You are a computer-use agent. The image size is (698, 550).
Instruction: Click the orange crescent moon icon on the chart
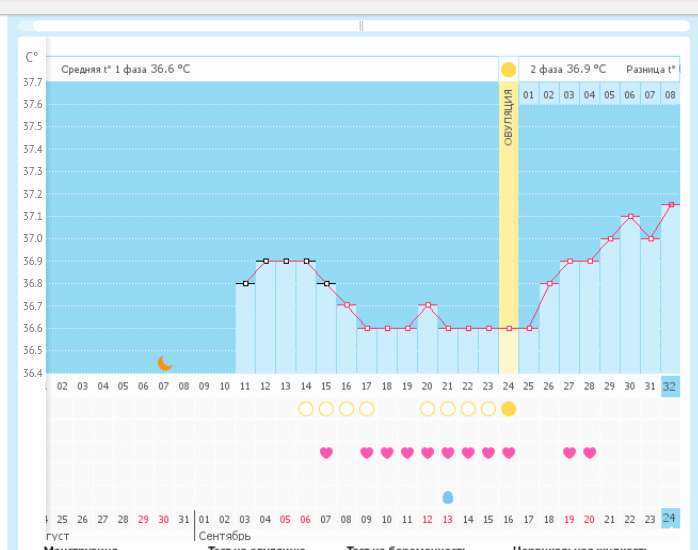166,363
